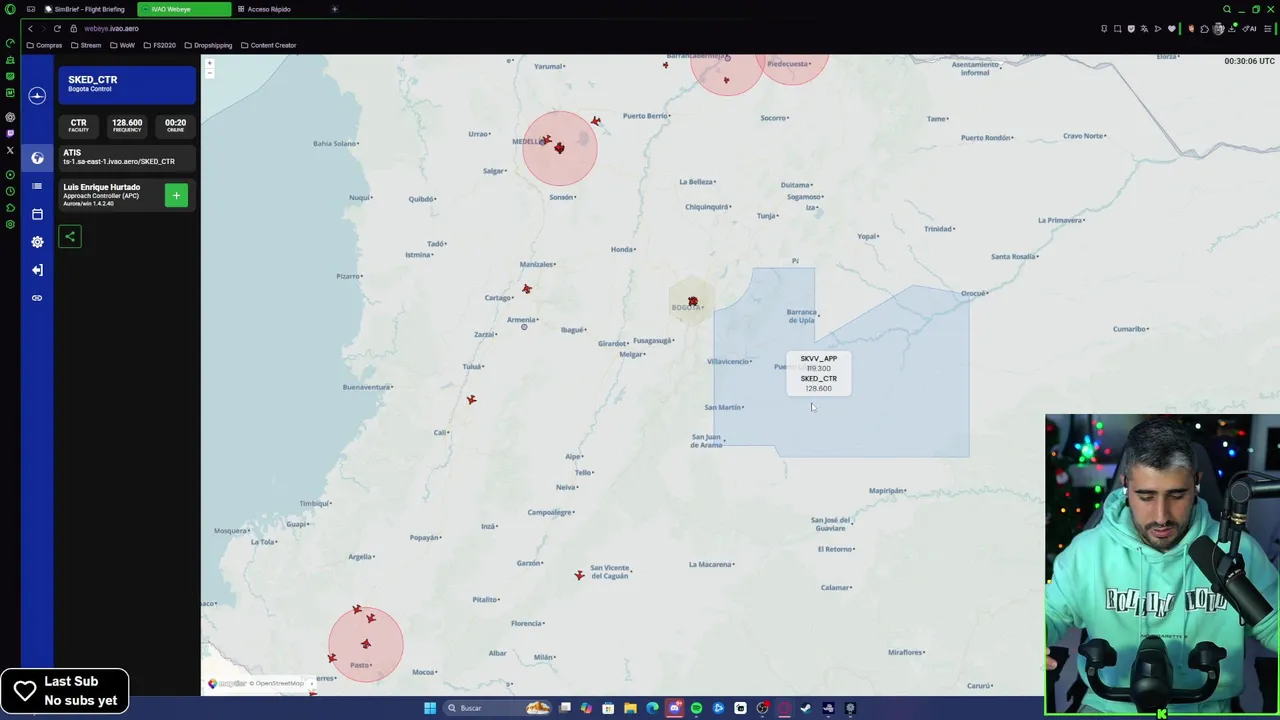This screenshot has width=1280, height=720.
Task: Open the AI assistant toolbar button
Action: tap(1250, 28)
